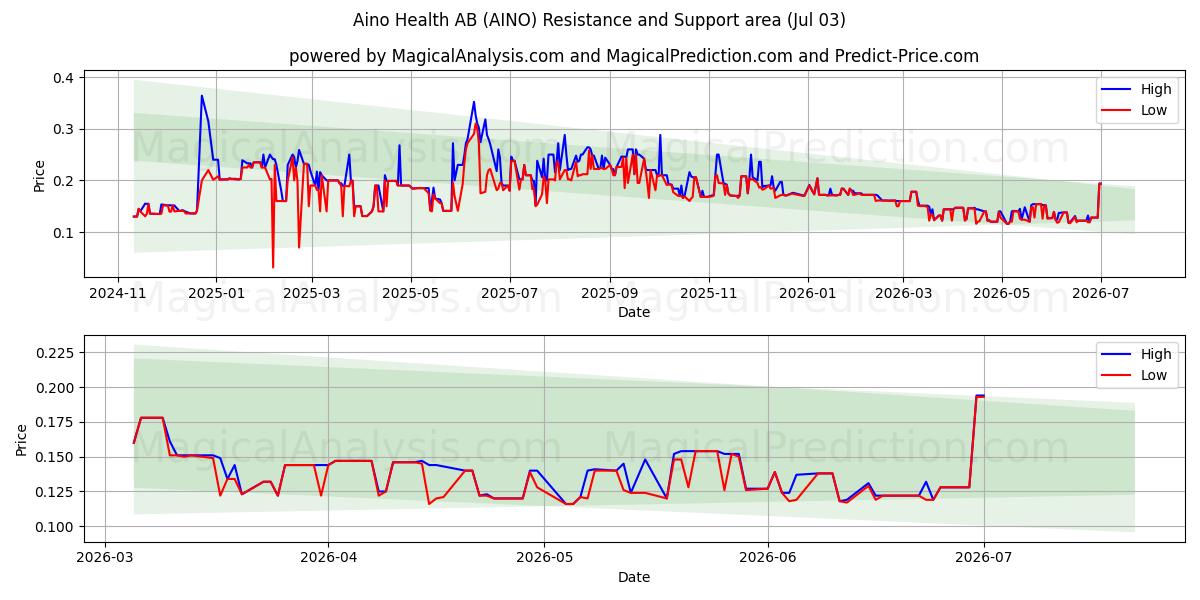Screen dimensions: 1200x600
Task: Click the '0.200' y-axis tick on the lower chart
Action: [55, 388]
